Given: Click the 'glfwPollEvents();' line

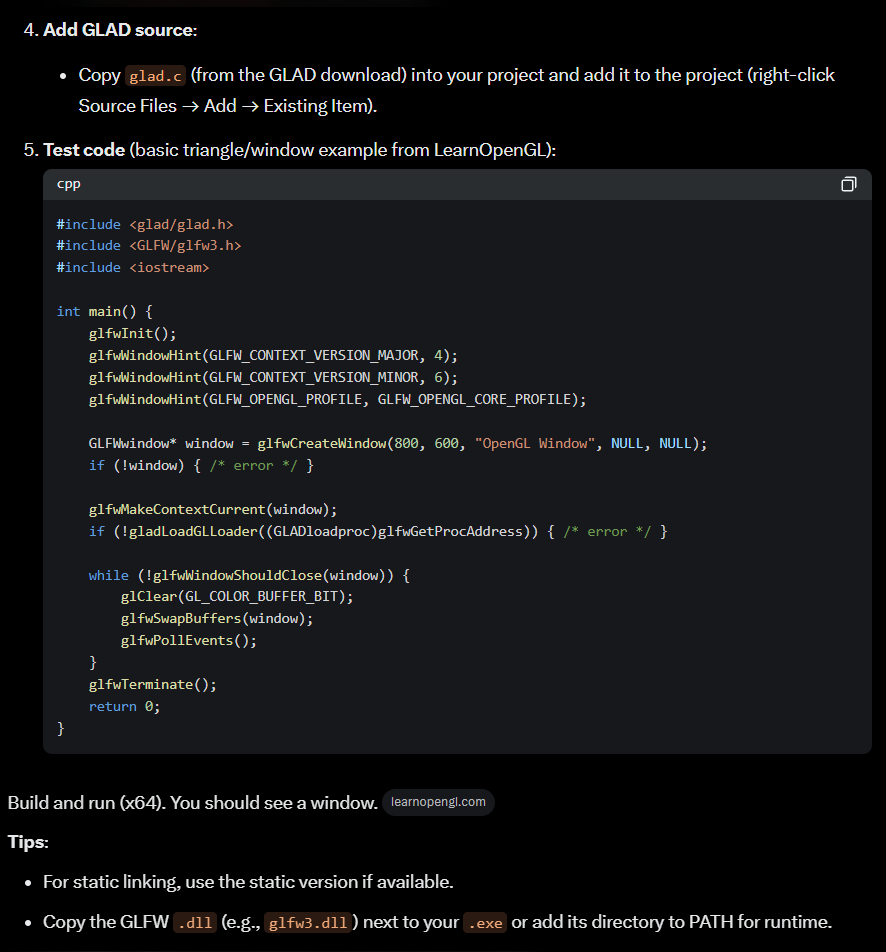Looking at the screenshot, I should point(189,640).
